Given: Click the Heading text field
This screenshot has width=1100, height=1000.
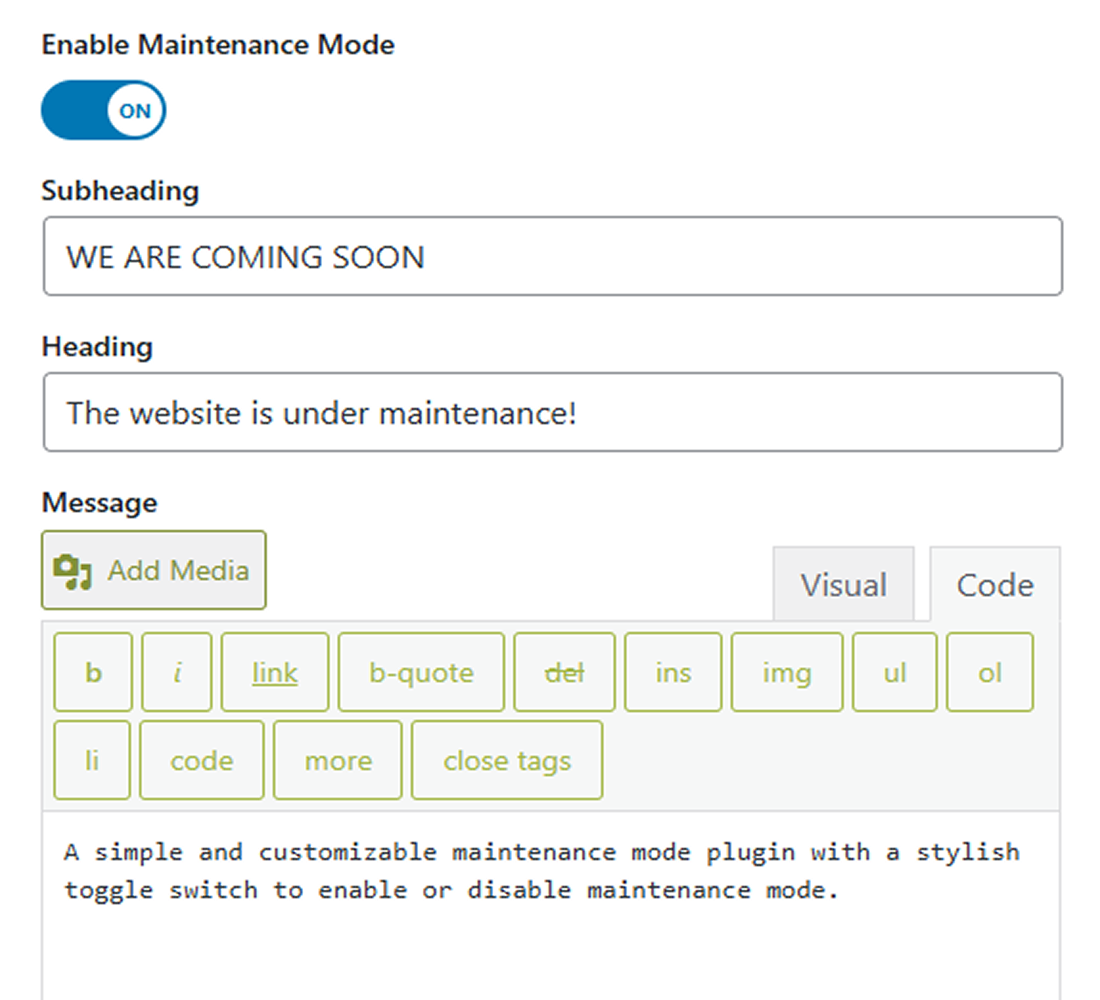Looking at the screenshot, I should [552, 412].
